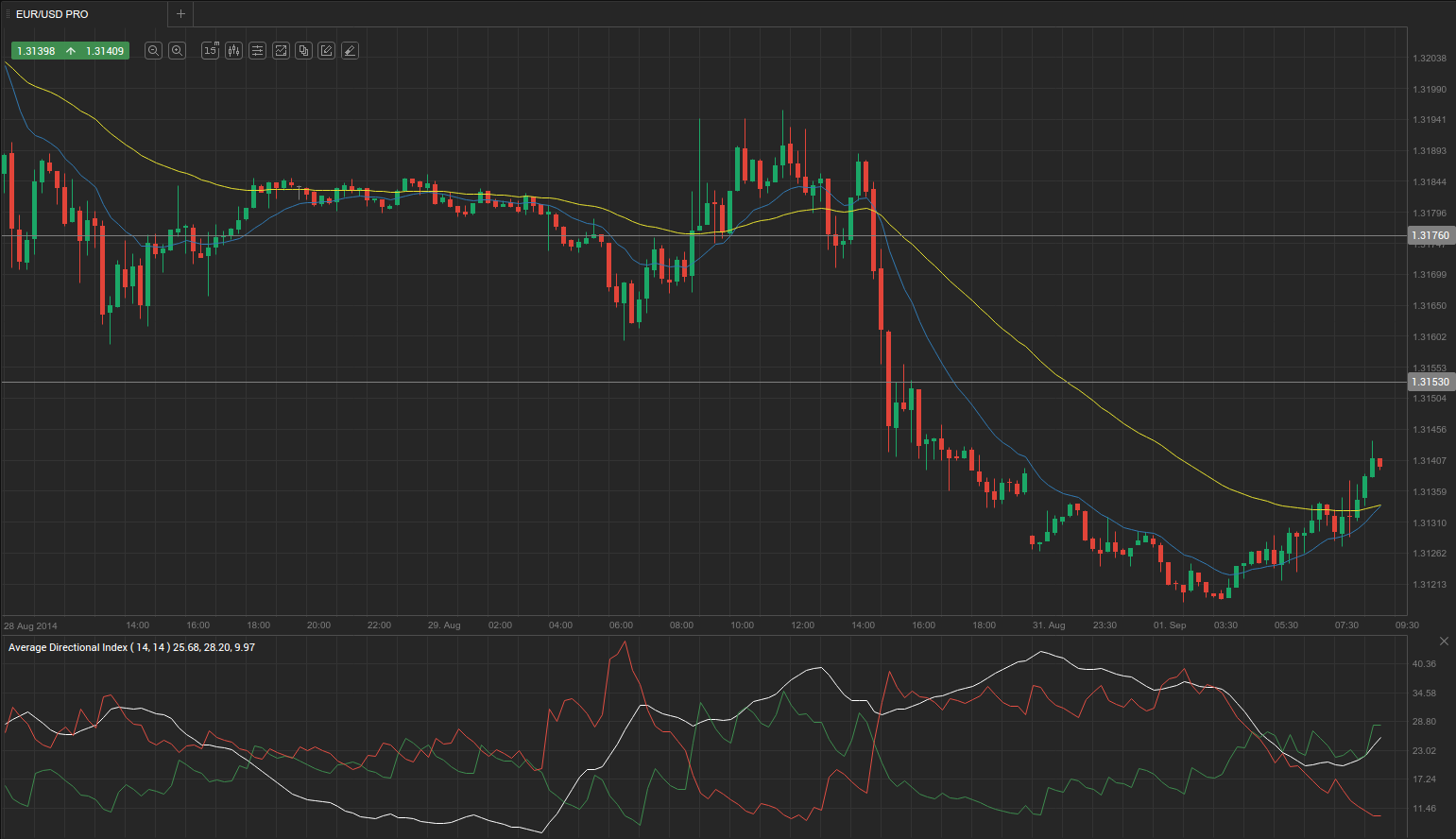Click the green bid/ask price box
The image size is (1456, 839).
[x=70, y=51]
